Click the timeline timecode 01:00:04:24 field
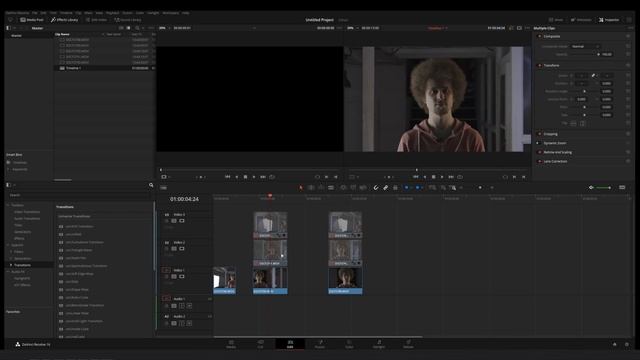640x360 pixels. click(x=184, y=199)
